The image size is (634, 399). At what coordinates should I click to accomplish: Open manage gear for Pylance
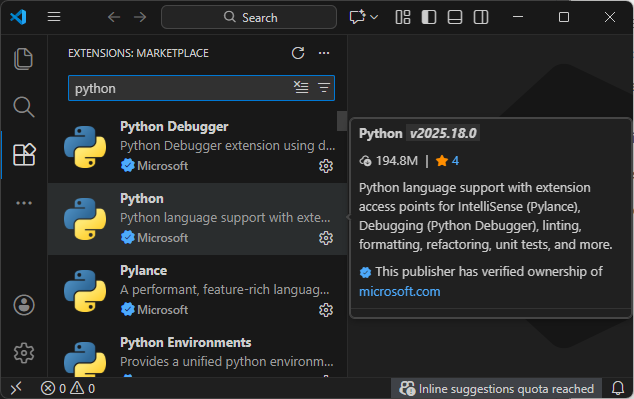point(326,310)
